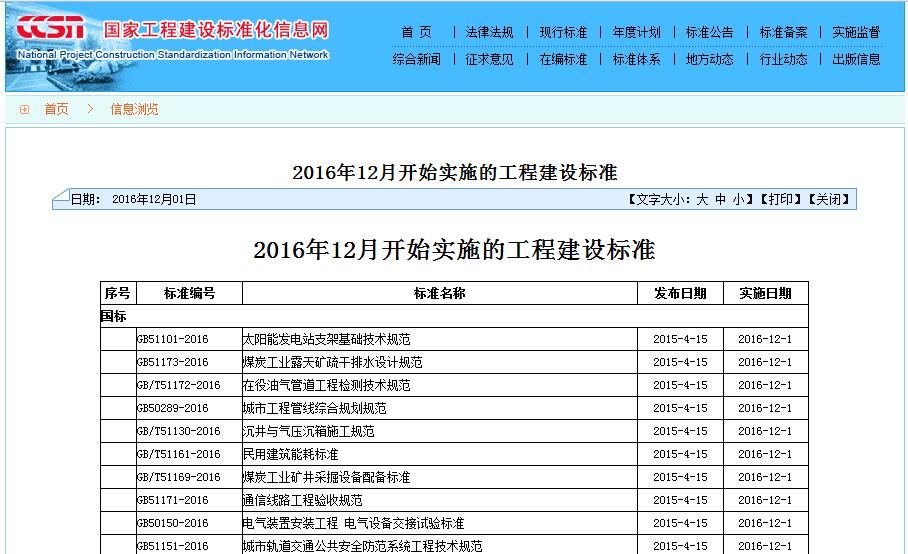Open the 出版信息 navigation item
The width and height of the screenshot is (908, 554).
[856, 60]
